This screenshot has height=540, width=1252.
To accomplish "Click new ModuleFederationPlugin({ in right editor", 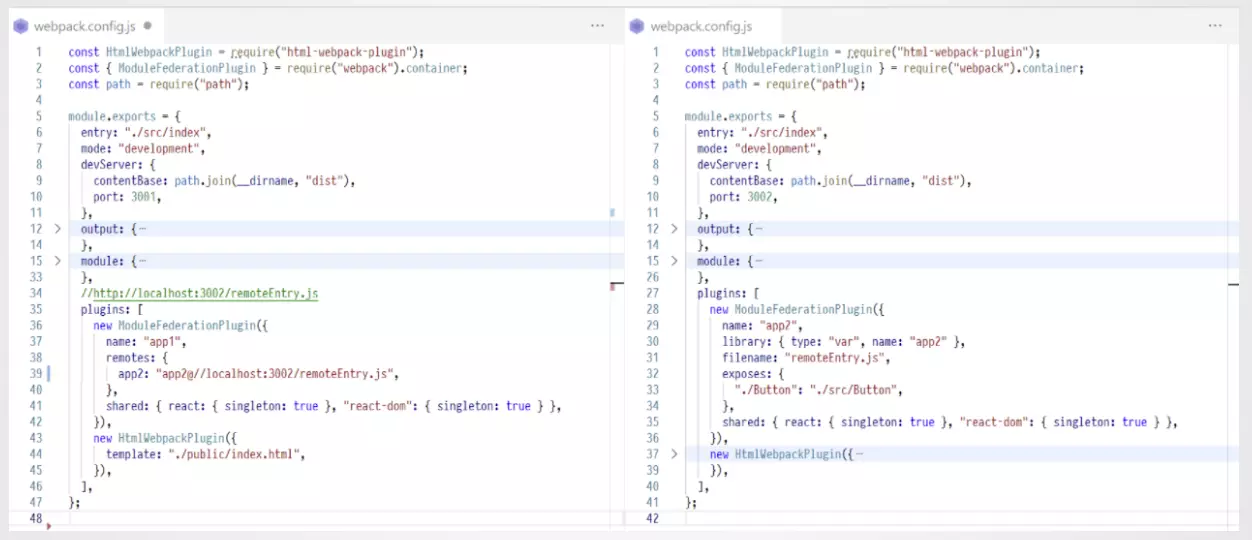I will pyautogui.click(x=797, y=309).
